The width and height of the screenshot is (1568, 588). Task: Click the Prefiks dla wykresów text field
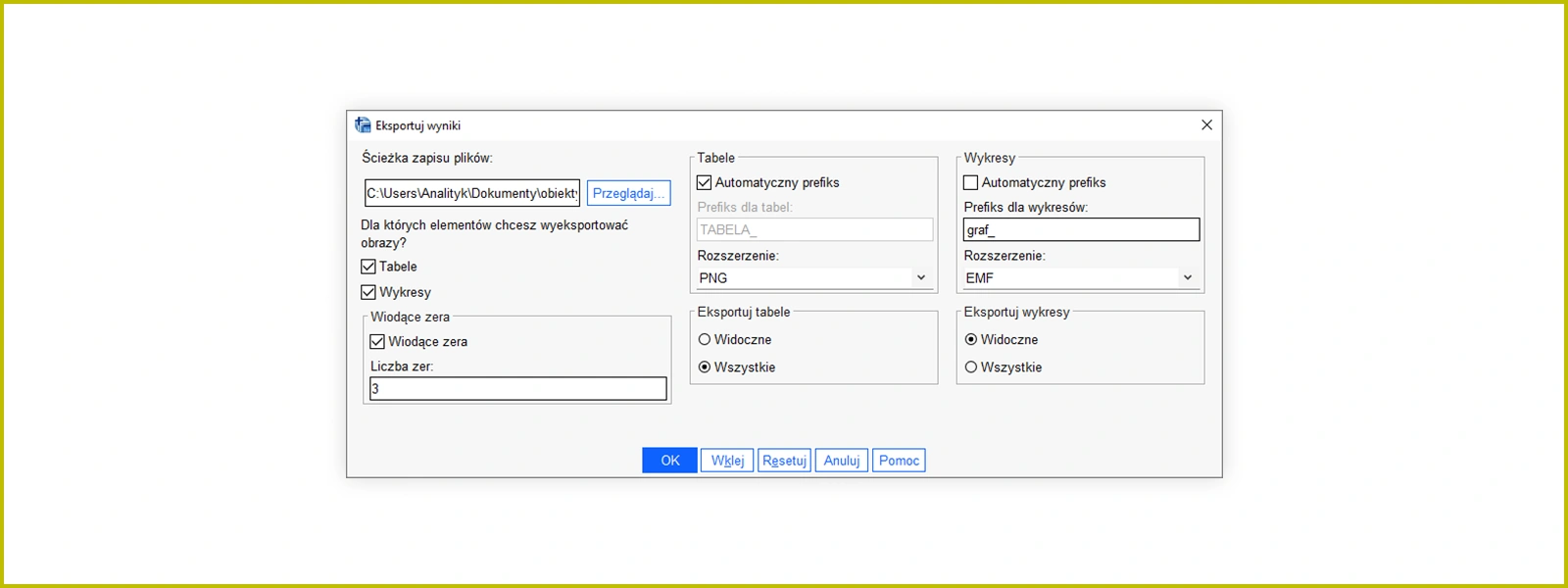coord(1081,230)
